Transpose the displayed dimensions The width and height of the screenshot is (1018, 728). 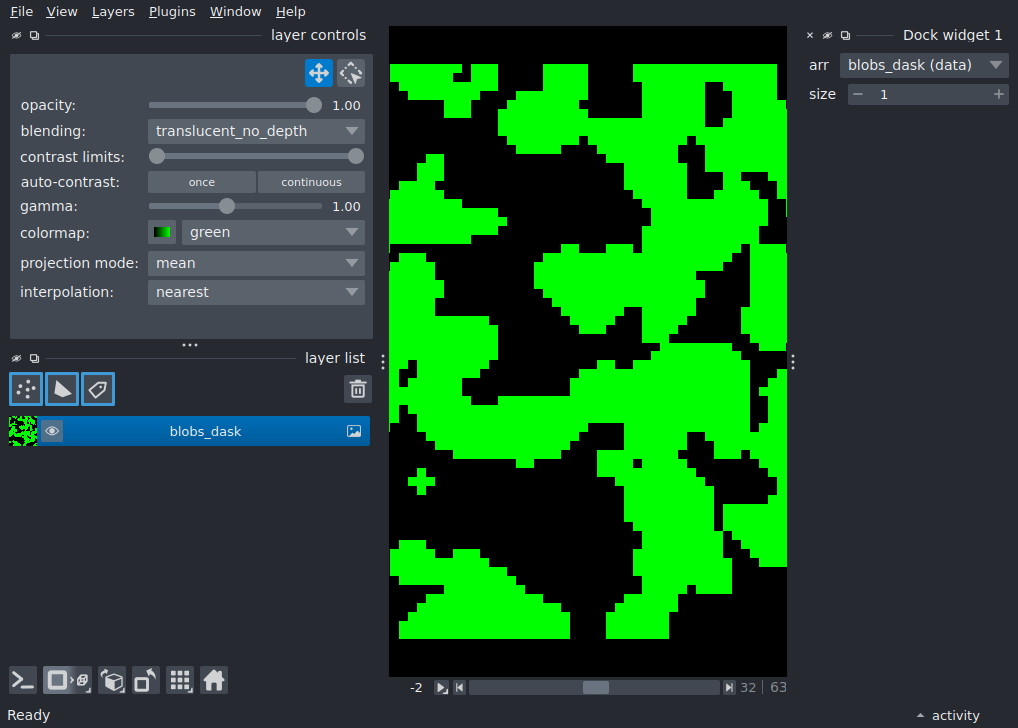[145, 681]
